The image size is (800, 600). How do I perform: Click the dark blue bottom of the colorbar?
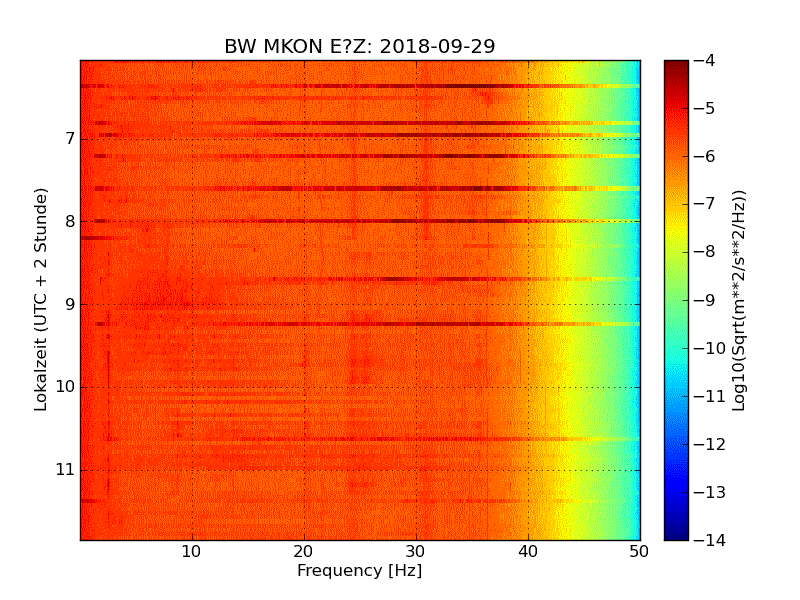point(677,531)
